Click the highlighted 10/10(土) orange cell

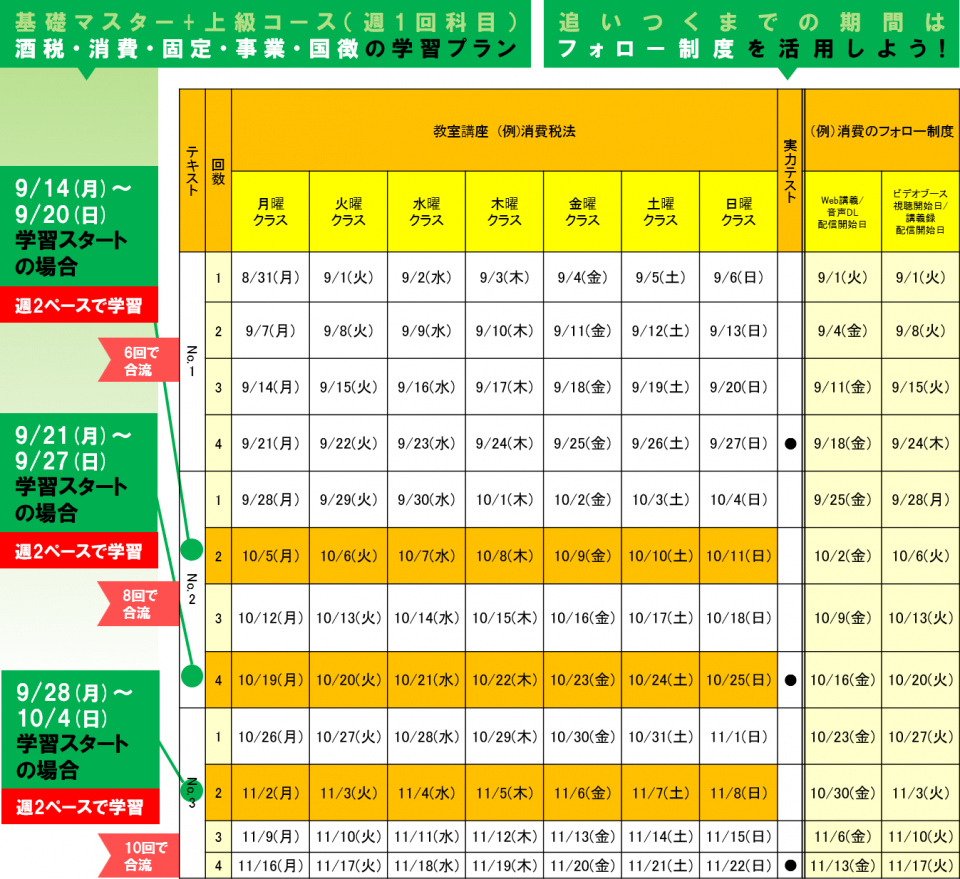(x=660, y=556)
